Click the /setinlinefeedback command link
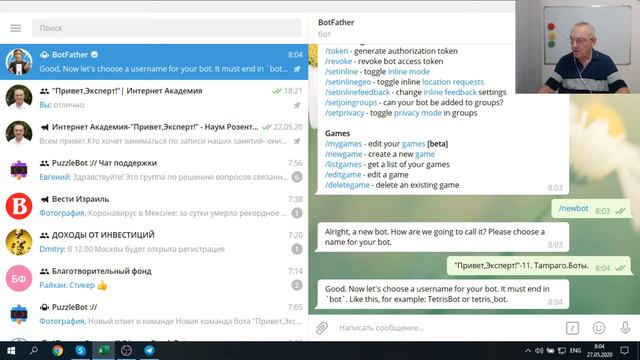Viewport: 640px width, 360px height. (357, 92)
